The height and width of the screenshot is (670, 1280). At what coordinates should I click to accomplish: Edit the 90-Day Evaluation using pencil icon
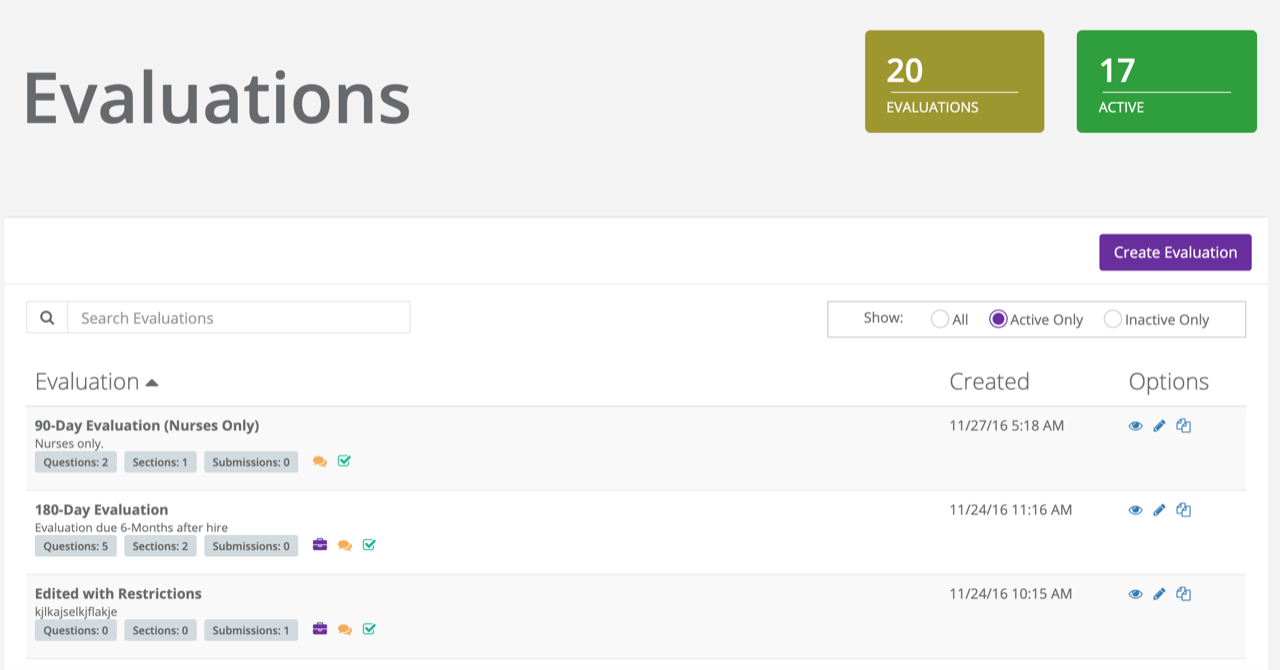1159,426
